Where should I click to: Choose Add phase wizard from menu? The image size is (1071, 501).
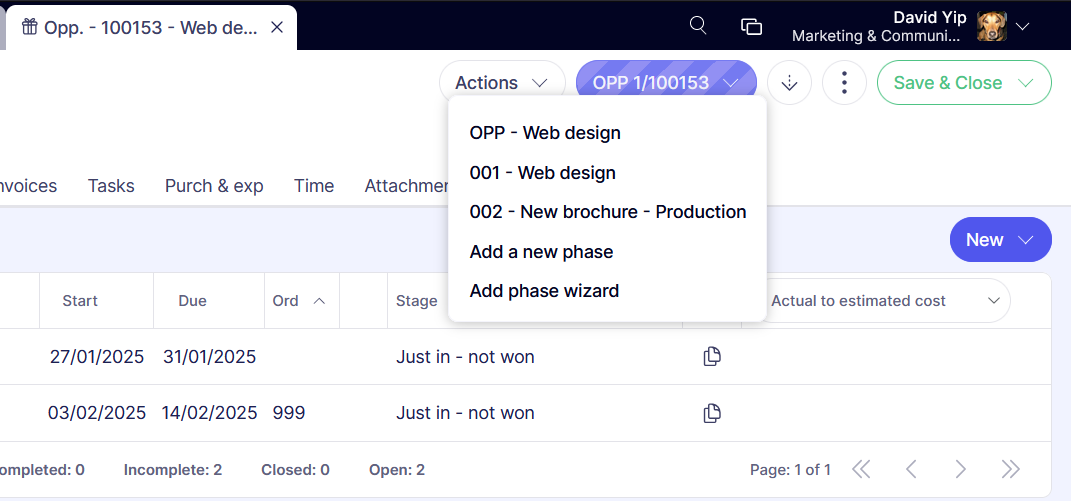(x=544, y=291)
